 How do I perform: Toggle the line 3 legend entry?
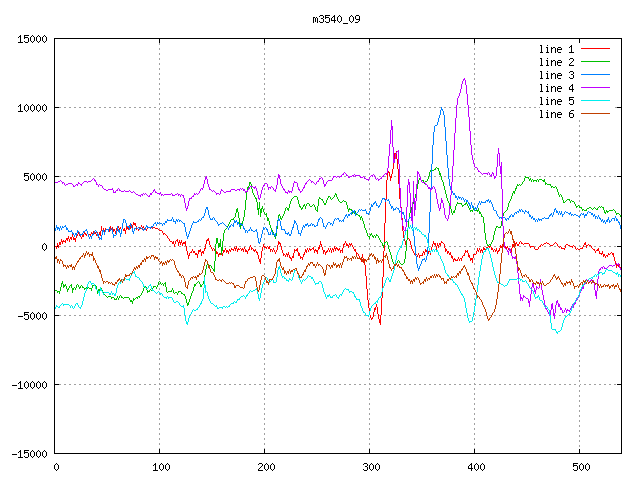tap(556, 75)
